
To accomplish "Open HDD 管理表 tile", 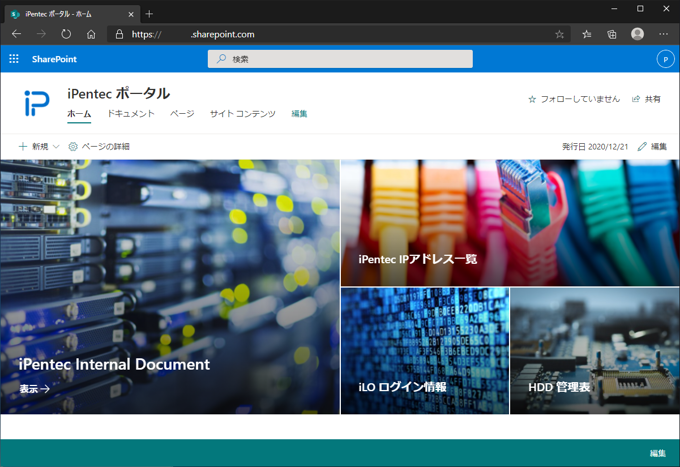I will point(595,350).
